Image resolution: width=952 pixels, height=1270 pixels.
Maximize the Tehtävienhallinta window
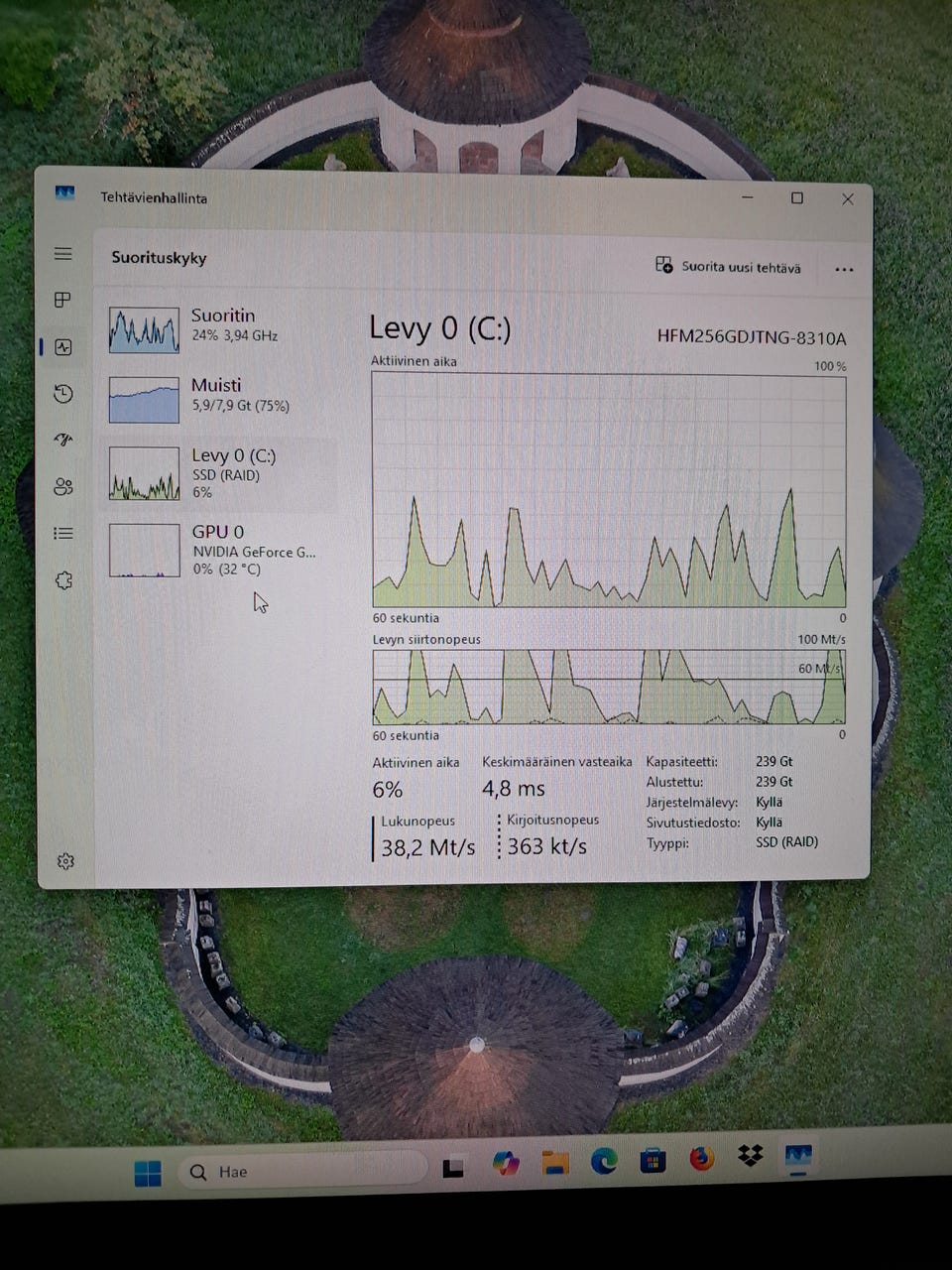coord(796,198)
